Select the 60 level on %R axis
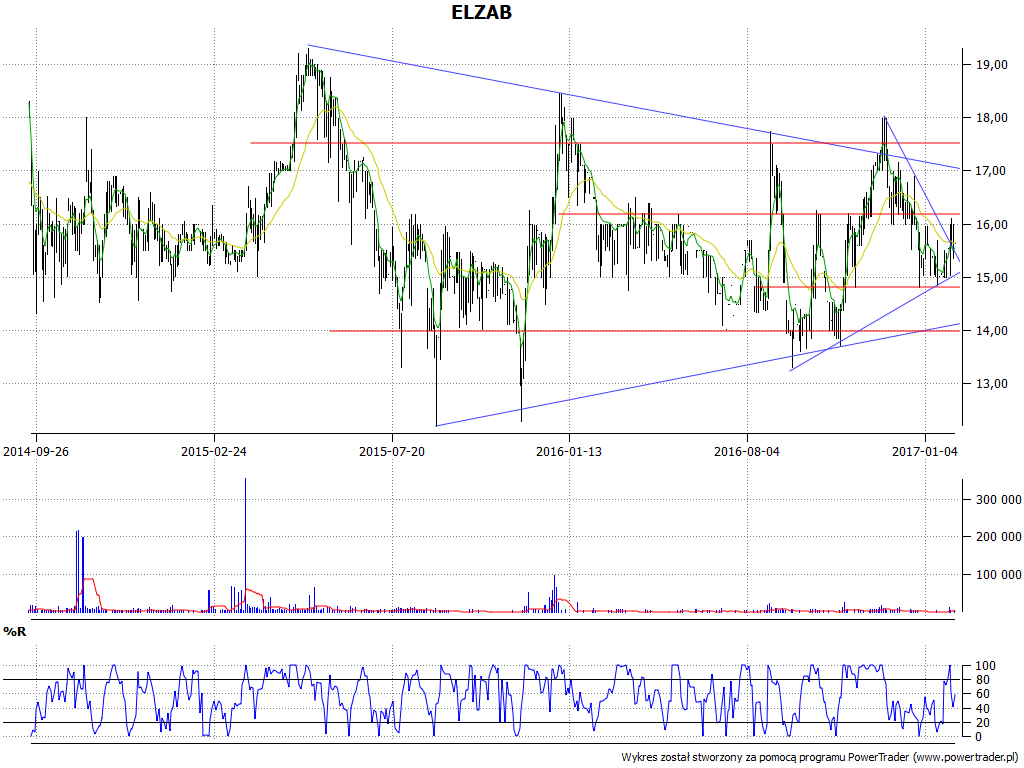 coord(985,694)
